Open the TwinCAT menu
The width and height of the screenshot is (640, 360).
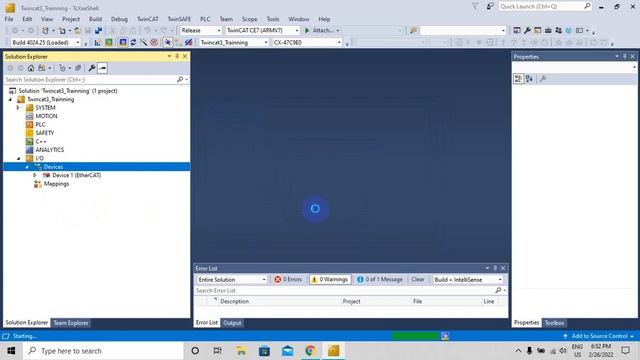point(147,19)
